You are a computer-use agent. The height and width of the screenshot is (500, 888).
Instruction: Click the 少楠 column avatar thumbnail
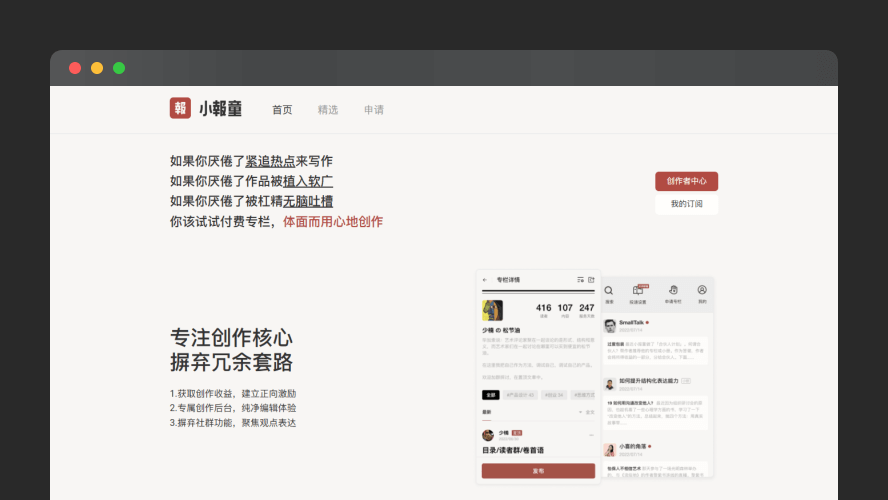492,310
